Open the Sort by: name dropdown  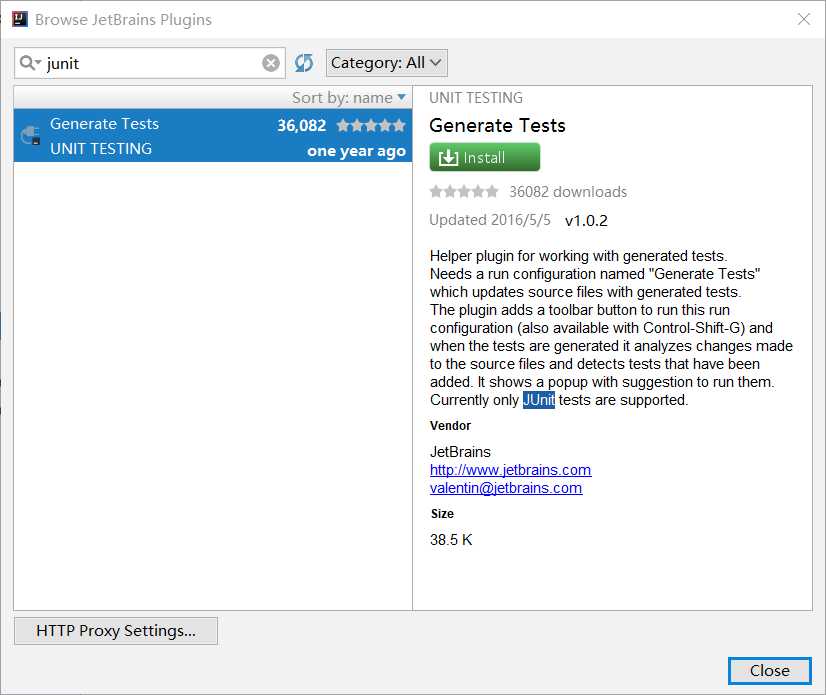pyautogui.click(x=349, y=97)
